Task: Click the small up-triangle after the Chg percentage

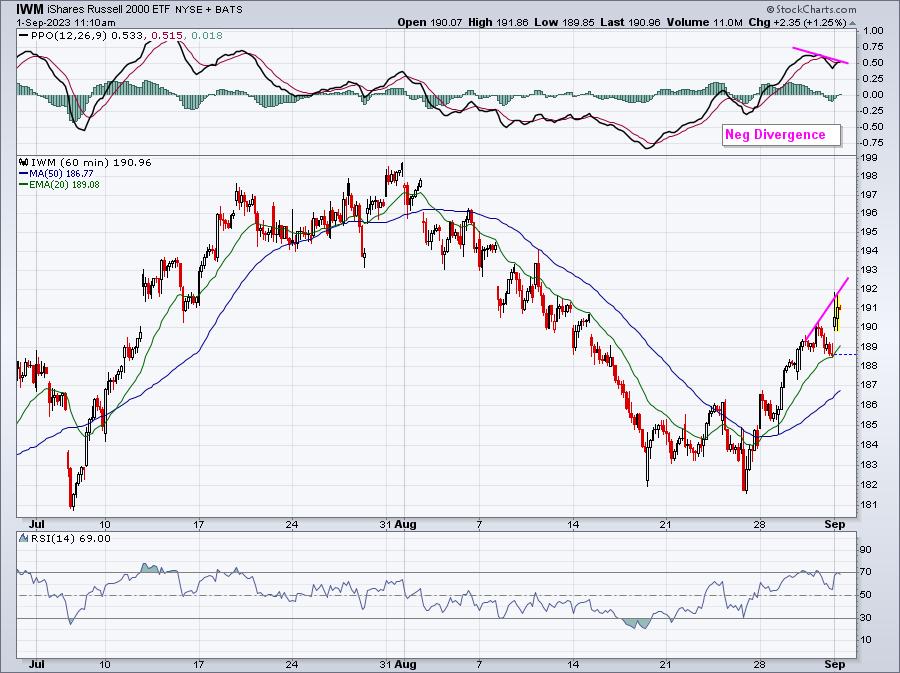Action: [x=852, y=22]
